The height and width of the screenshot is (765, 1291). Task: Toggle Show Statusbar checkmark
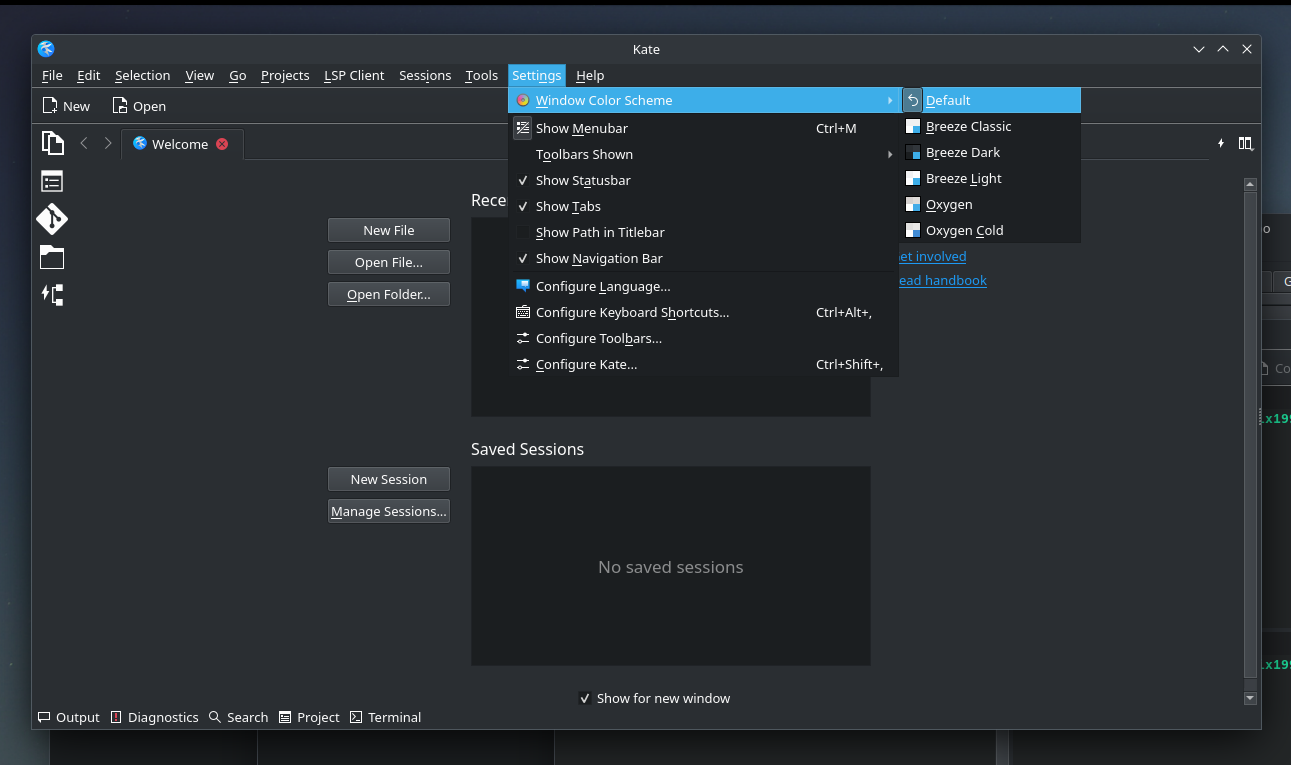[x=704, y=180]
